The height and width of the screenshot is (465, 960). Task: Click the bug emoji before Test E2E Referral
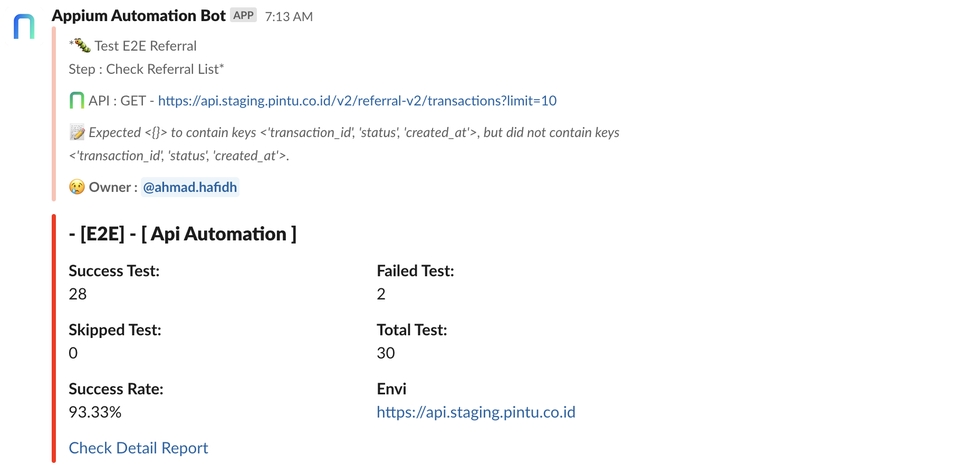point(81,45)
